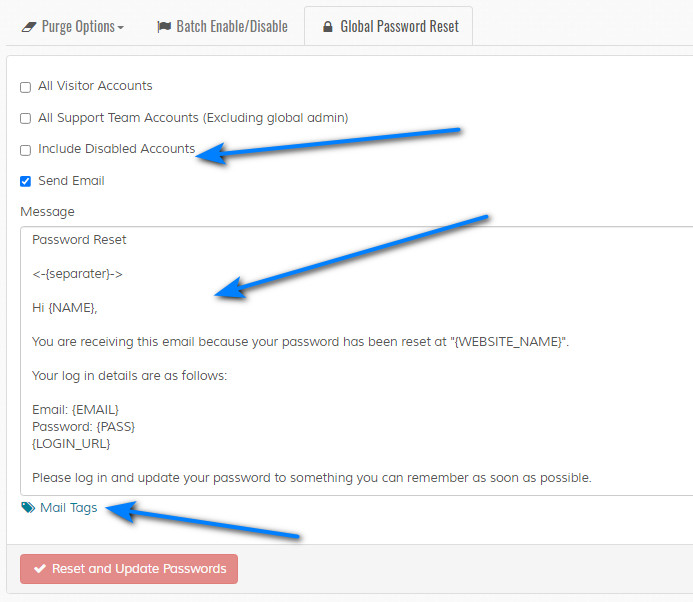Image resolution: width=693 pixels, height=602 pixels.
Task: Click the Include Disabled Accounts label
Action: click(117, 149)
